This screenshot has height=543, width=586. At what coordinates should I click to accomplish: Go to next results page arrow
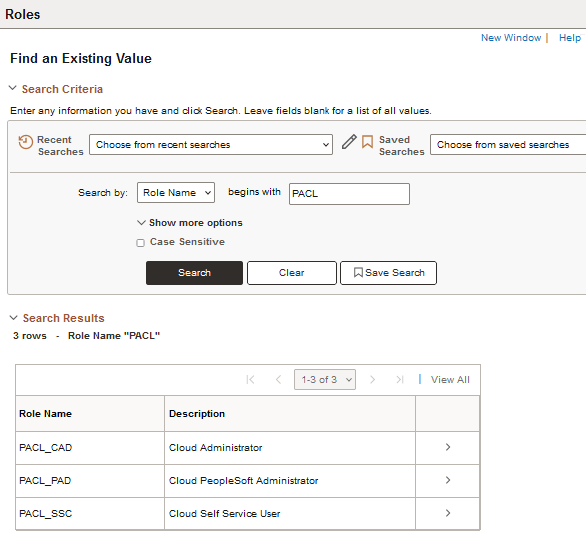tap(372, 380)
